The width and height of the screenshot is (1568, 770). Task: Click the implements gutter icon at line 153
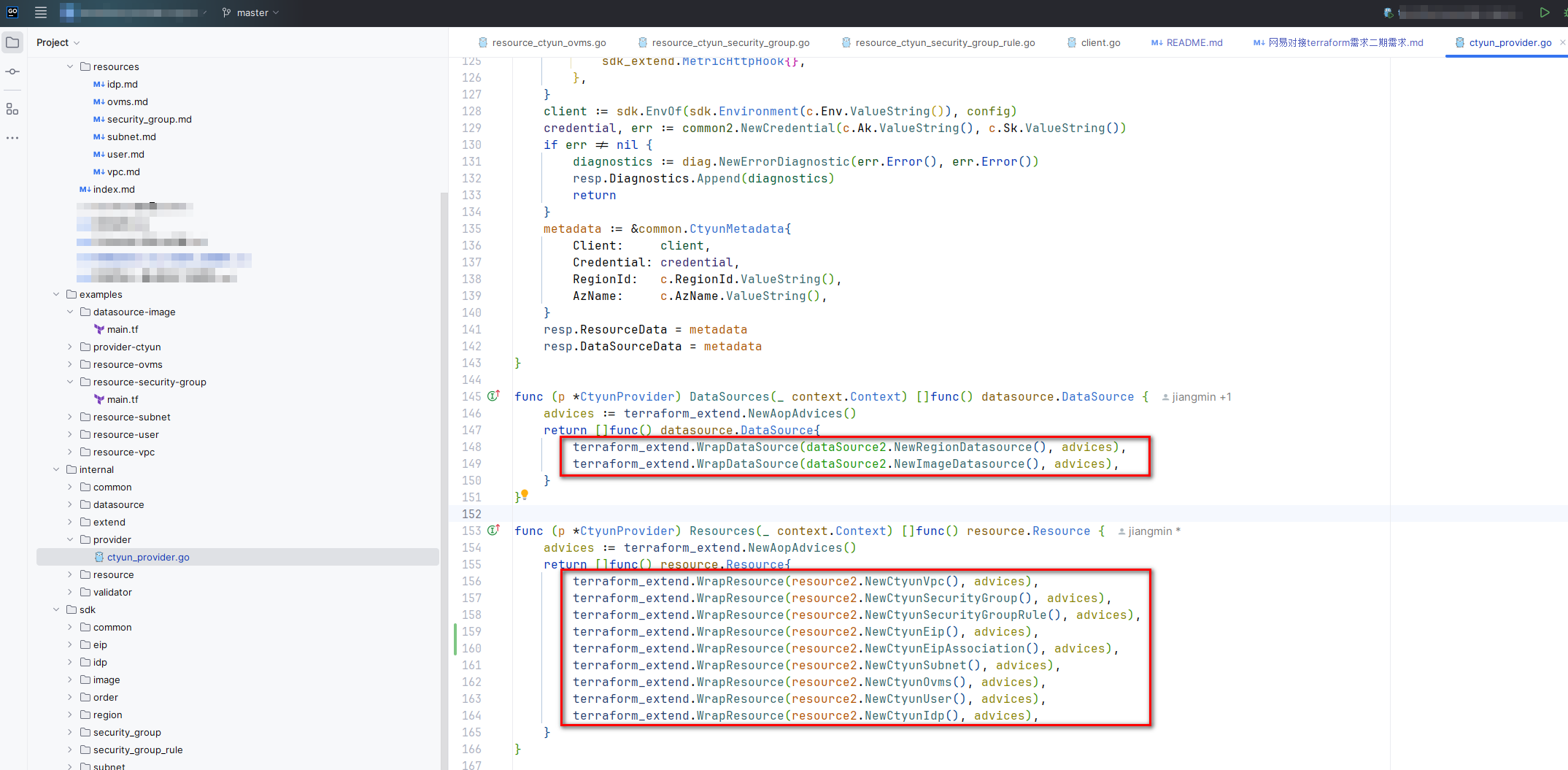pyautogui.click(x=494, y=530)
